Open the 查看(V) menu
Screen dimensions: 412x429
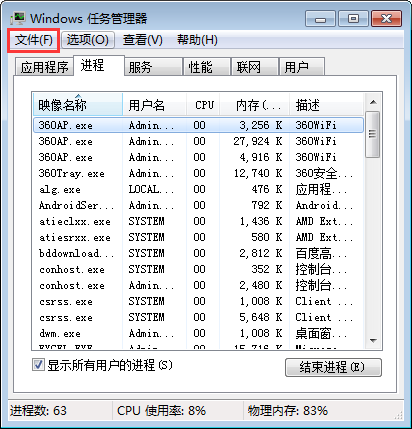tap(143, 40)
